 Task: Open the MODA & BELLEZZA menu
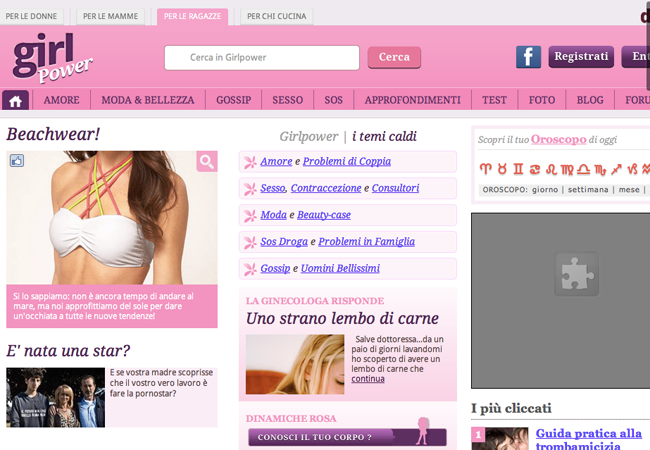tap(148, 100)
